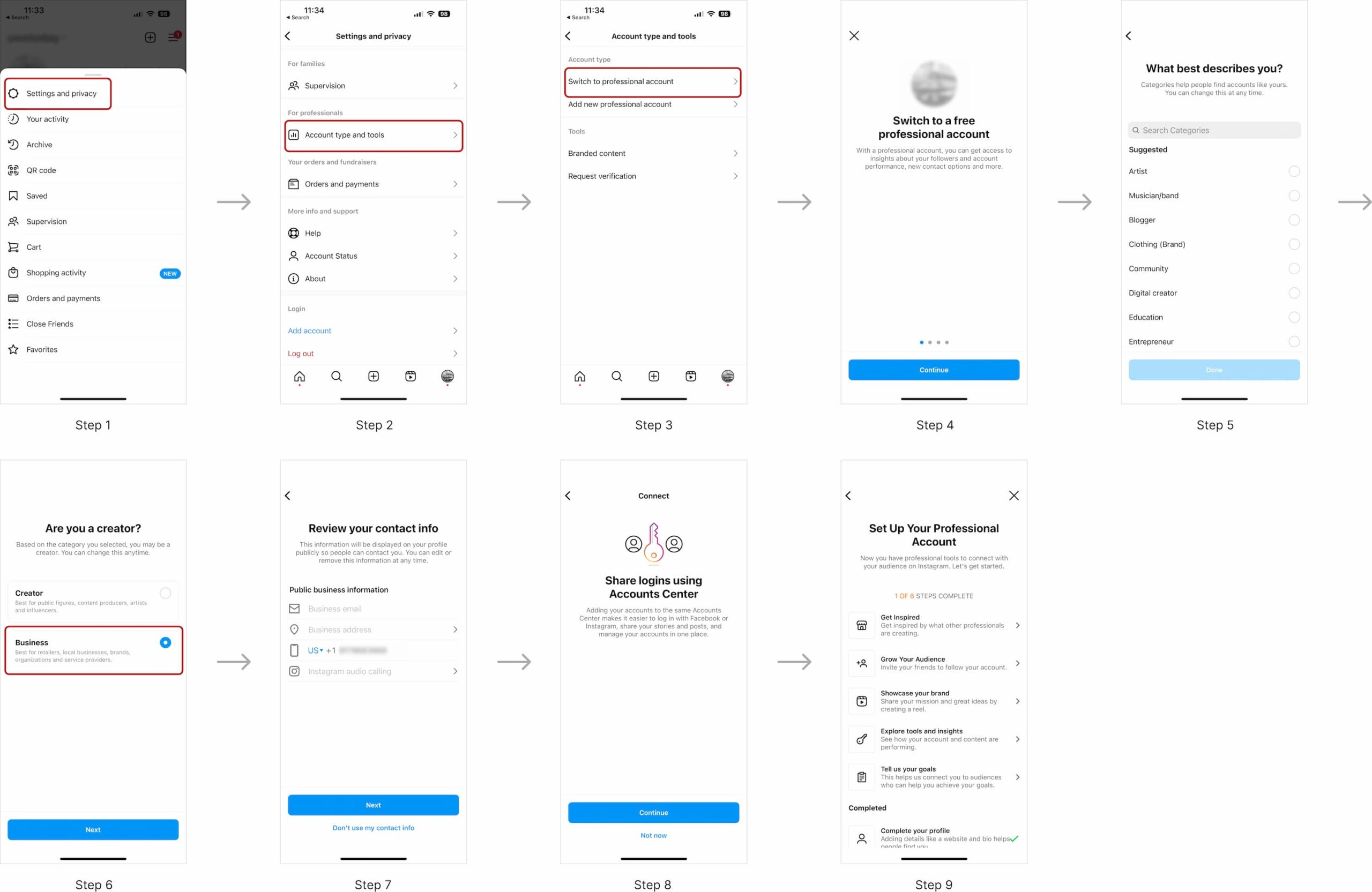Tap the Switch to professional account button
Viewport: 1372px width, 892px height.
pos(652,81)
